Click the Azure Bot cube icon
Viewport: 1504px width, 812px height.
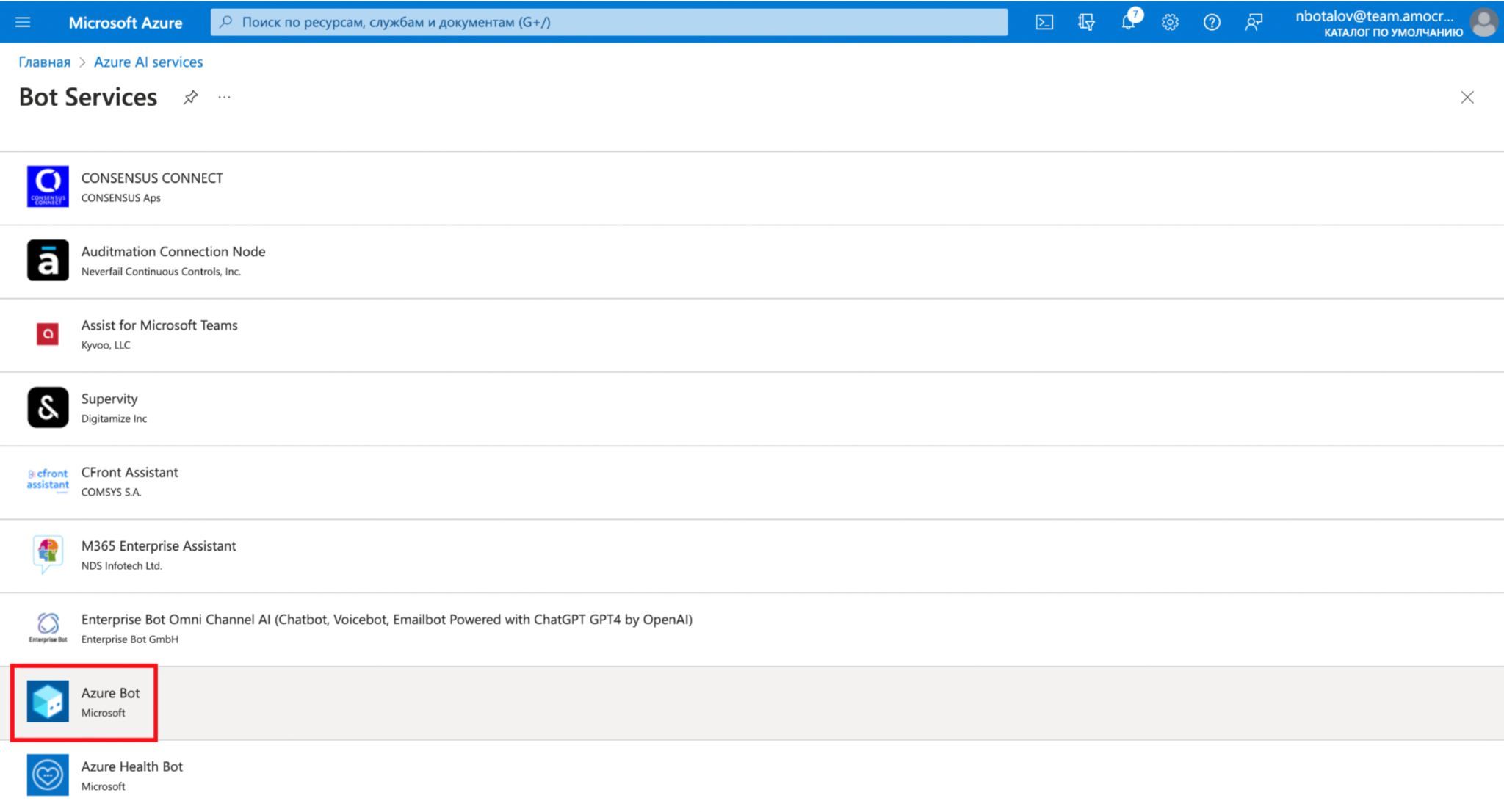pos(48,701)
